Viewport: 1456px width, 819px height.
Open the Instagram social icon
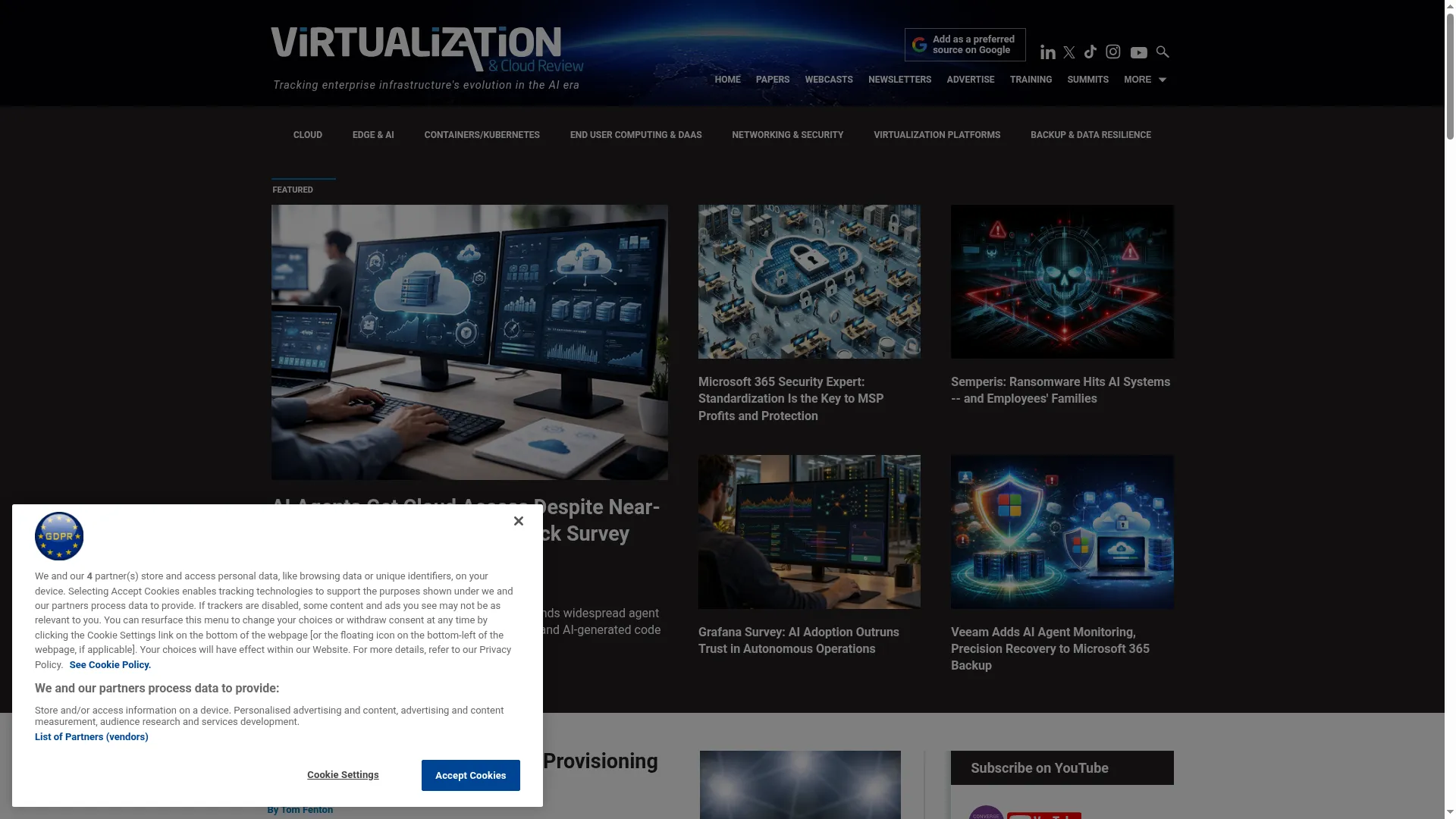tap(1113, 52)
